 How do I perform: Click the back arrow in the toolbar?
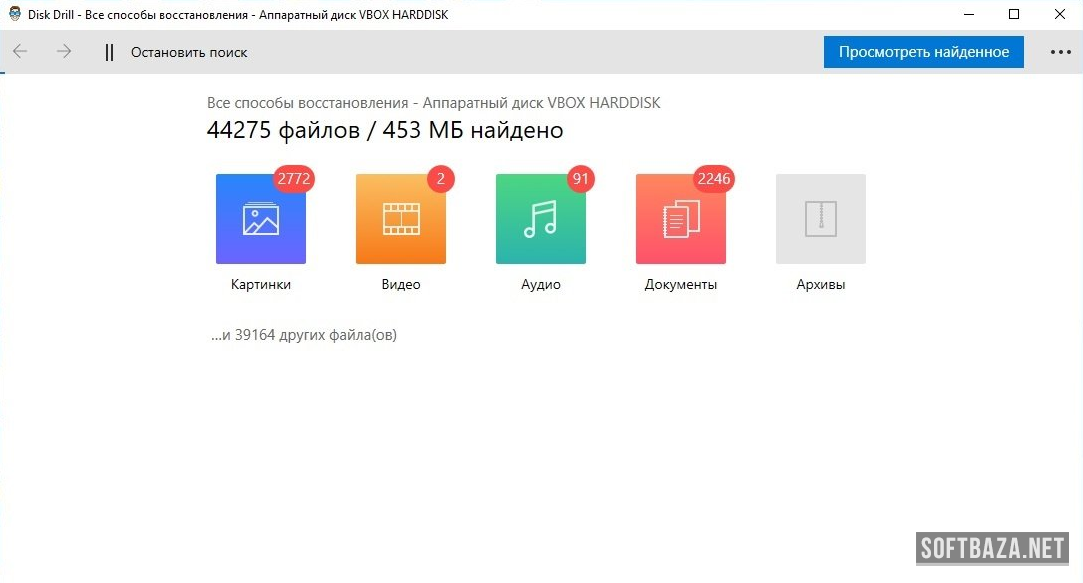click(20, 52)
